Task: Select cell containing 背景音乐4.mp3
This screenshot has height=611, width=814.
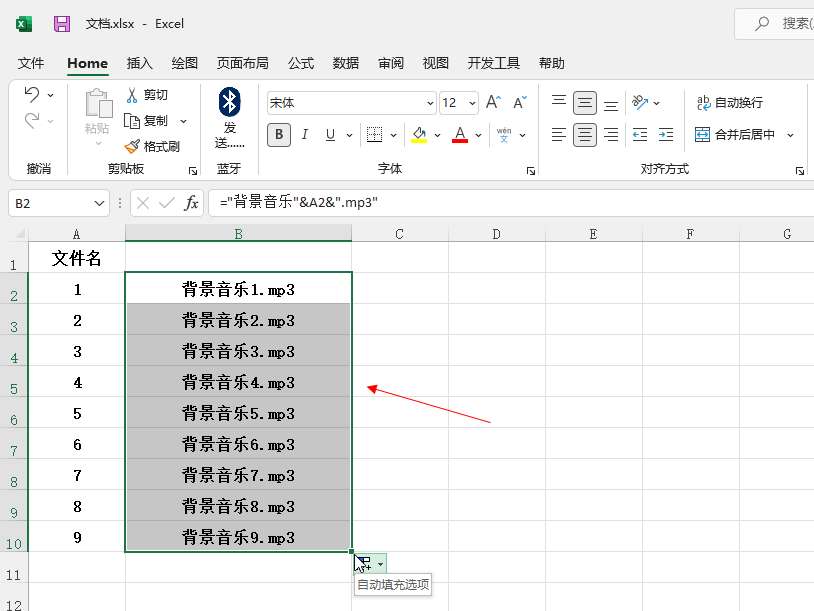Action: (238, 382)
